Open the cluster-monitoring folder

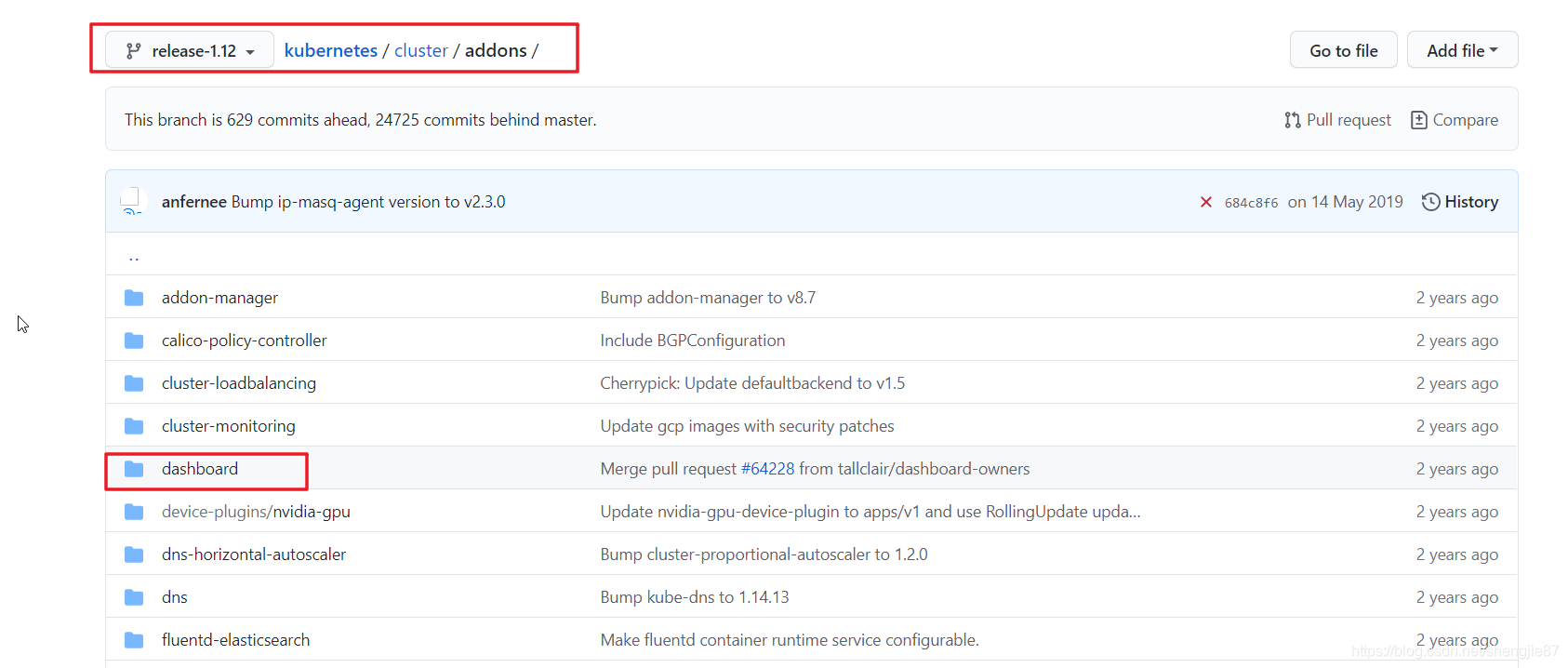(x=229, y=426)
